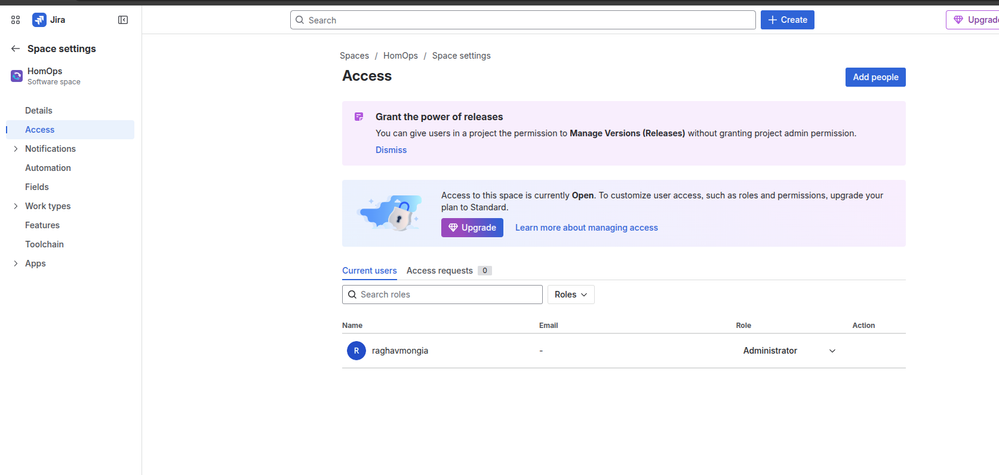This screenshot has height=475, width=999.
Task: Click the magnifier icon in the top search bar
Action: point(299,20)
